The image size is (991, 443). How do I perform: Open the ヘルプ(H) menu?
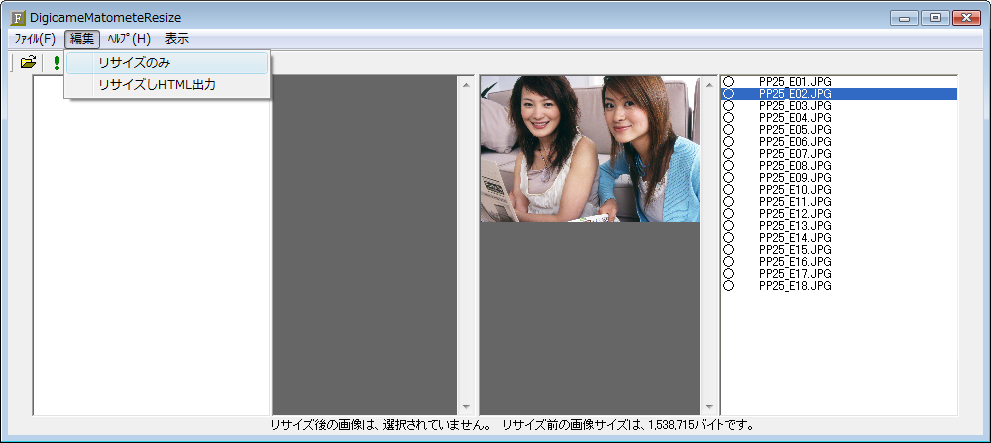coord(129,39)
